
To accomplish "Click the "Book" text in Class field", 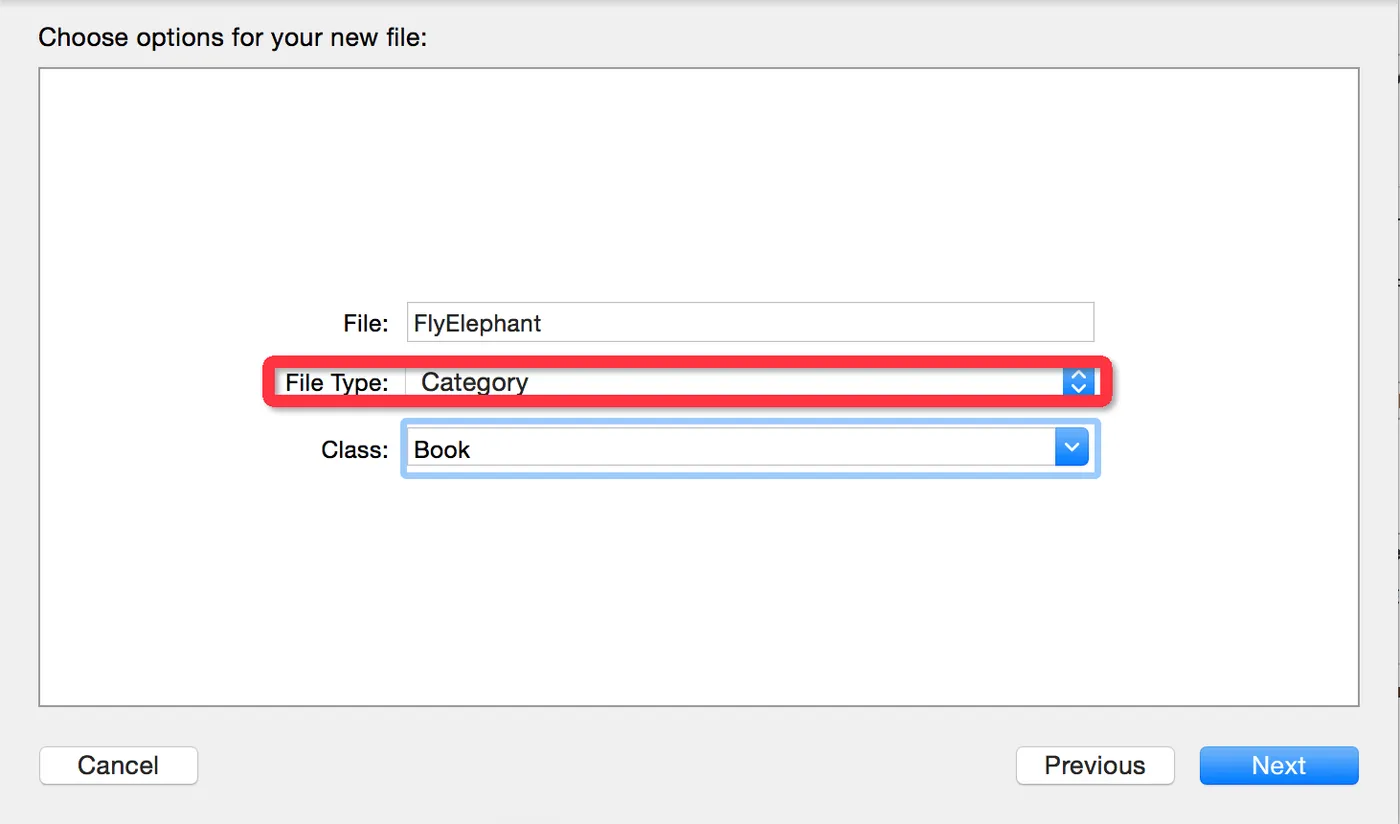I will point(442,450).
